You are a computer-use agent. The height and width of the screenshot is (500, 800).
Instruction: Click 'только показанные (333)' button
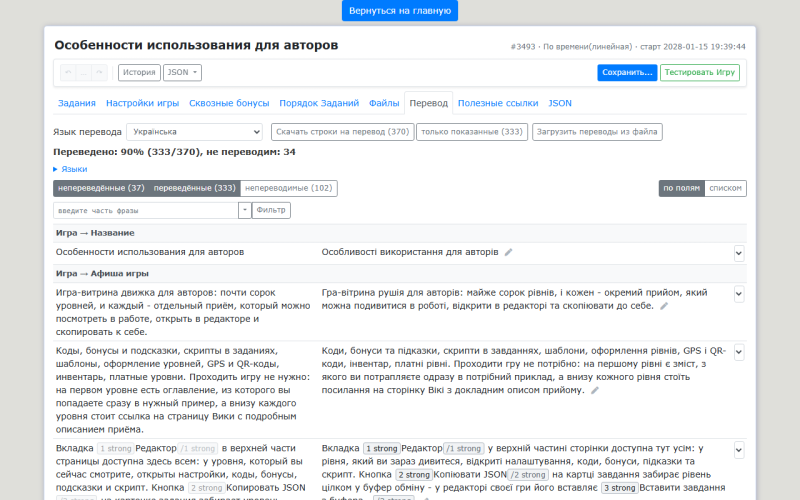[472, 132]
